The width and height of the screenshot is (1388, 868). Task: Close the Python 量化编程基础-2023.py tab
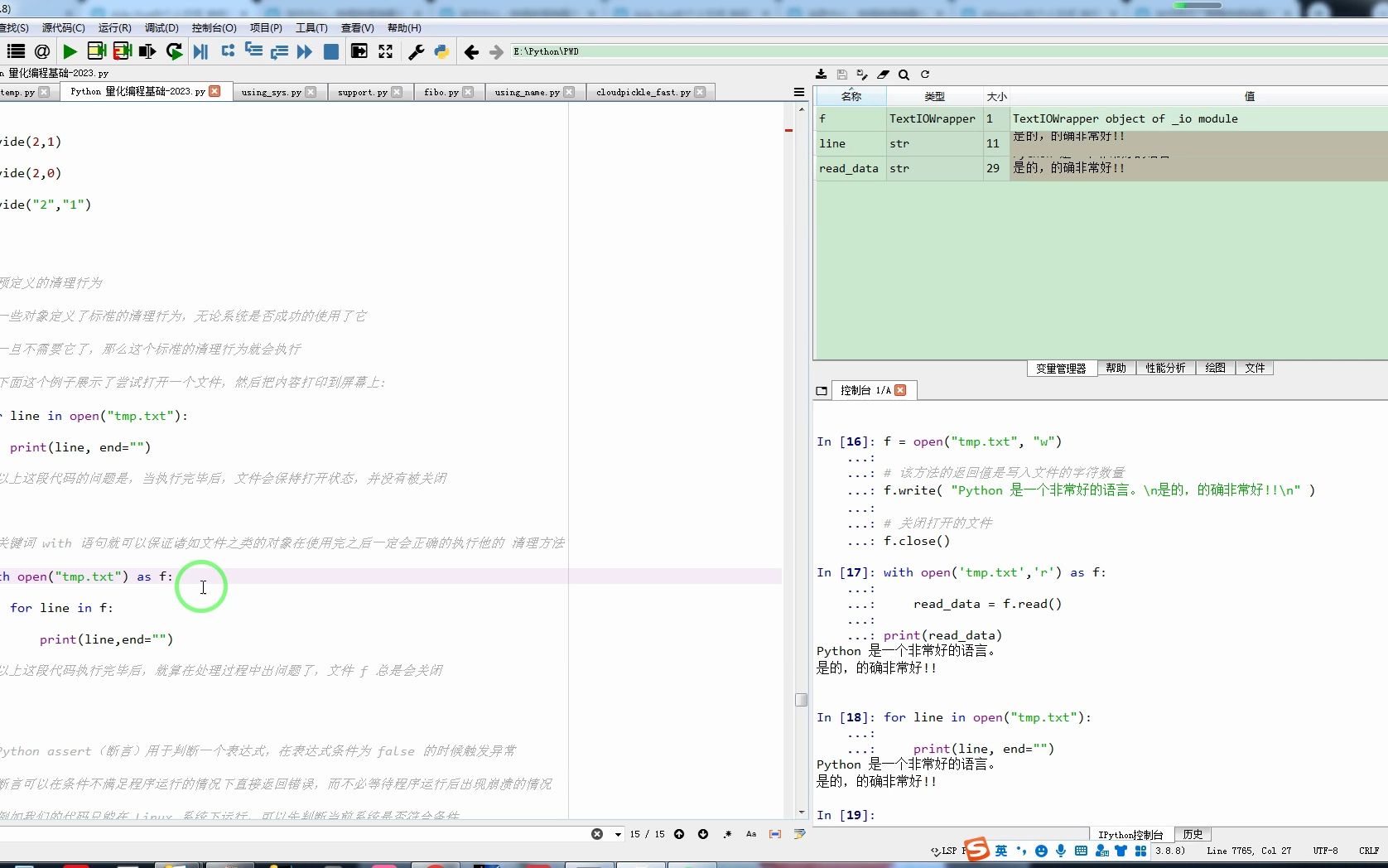[x=215, y=91]
